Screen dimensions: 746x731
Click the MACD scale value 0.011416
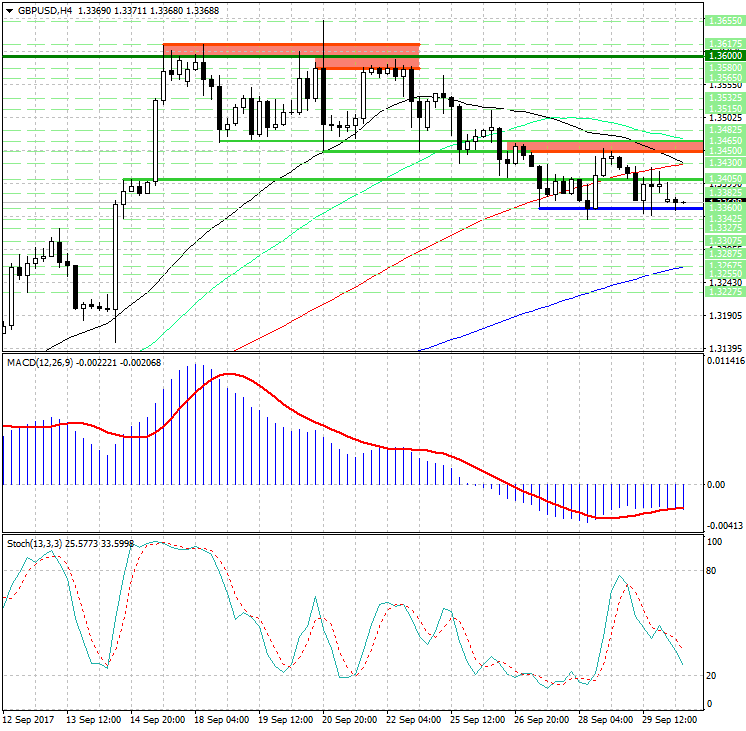click(726, 361)
